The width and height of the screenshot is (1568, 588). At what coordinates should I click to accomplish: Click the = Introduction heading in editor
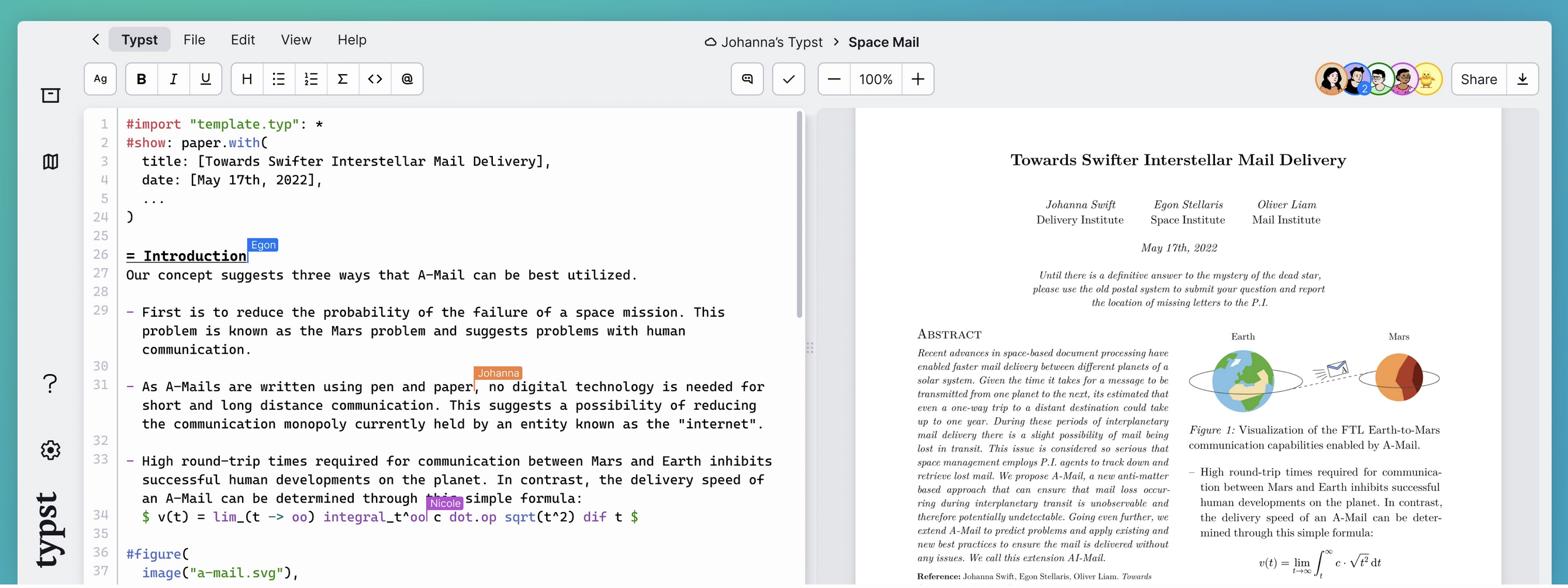click(186, 256)
